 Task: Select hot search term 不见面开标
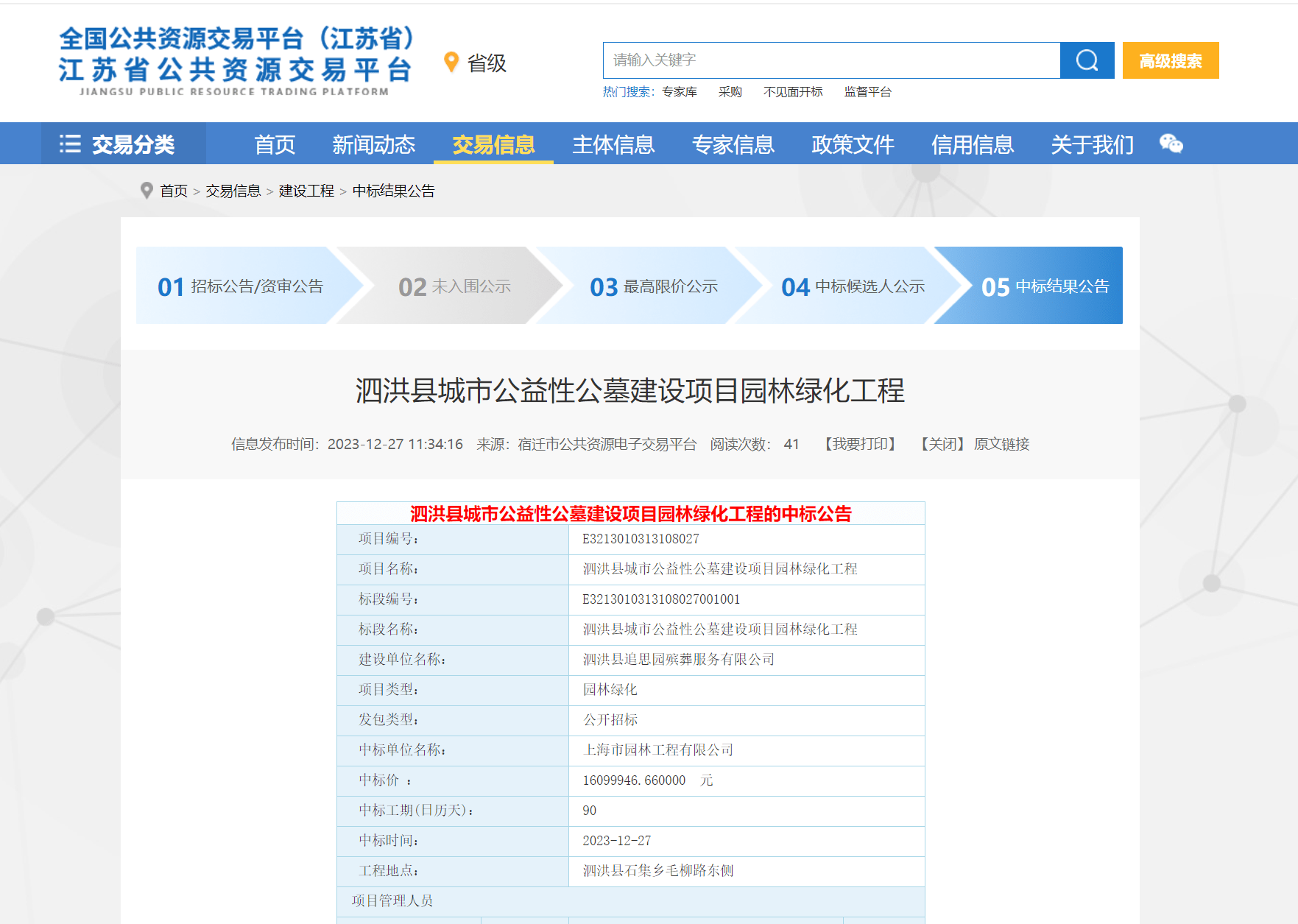(793, 92)
